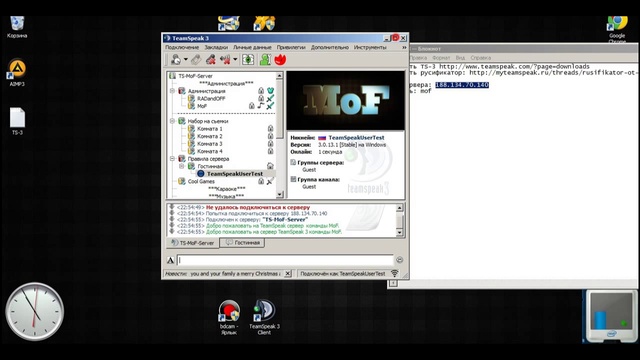This screenshot has height=360, width=640.
Task: Click the text format A button beside the chat input
Action: click(x=171, y=260)
